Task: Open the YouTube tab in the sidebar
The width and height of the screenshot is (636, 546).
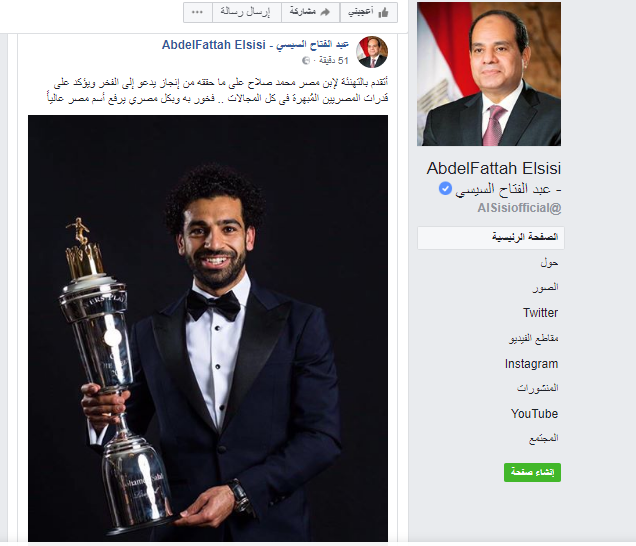Action: [x=534, y=414]
